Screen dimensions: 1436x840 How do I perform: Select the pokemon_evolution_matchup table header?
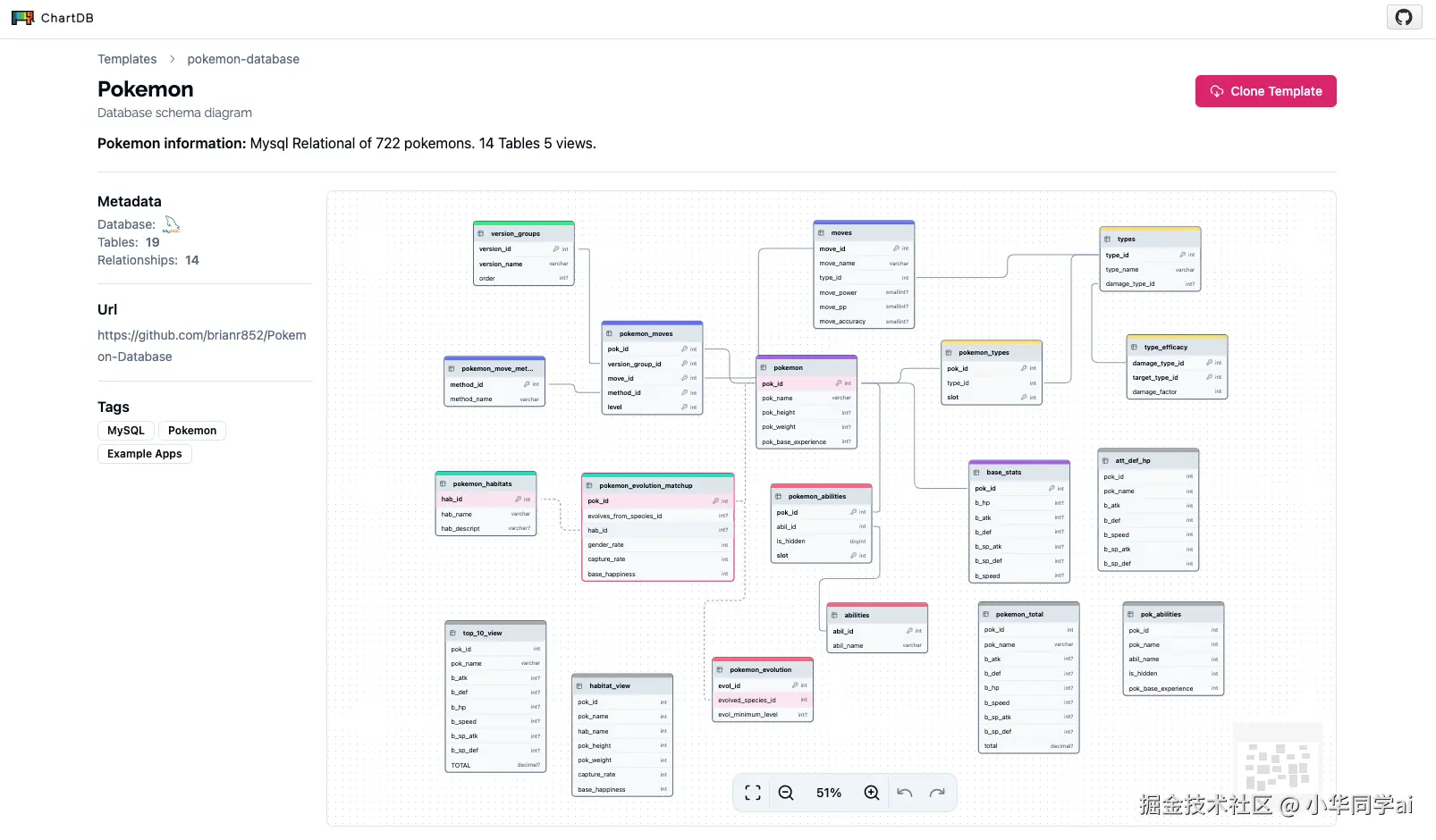pyautogui.click(x=657, y=485)
